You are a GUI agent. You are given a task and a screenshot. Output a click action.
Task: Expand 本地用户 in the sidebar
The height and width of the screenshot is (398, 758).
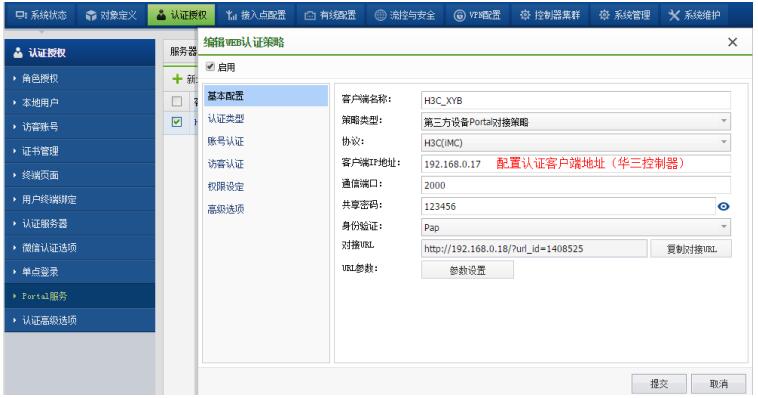[80, 103]
